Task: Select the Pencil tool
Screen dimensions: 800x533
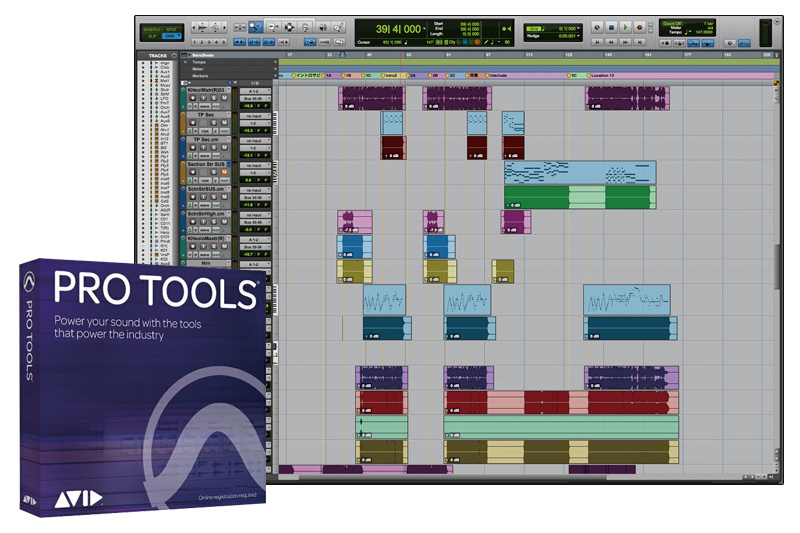Action: click(338, 27)
